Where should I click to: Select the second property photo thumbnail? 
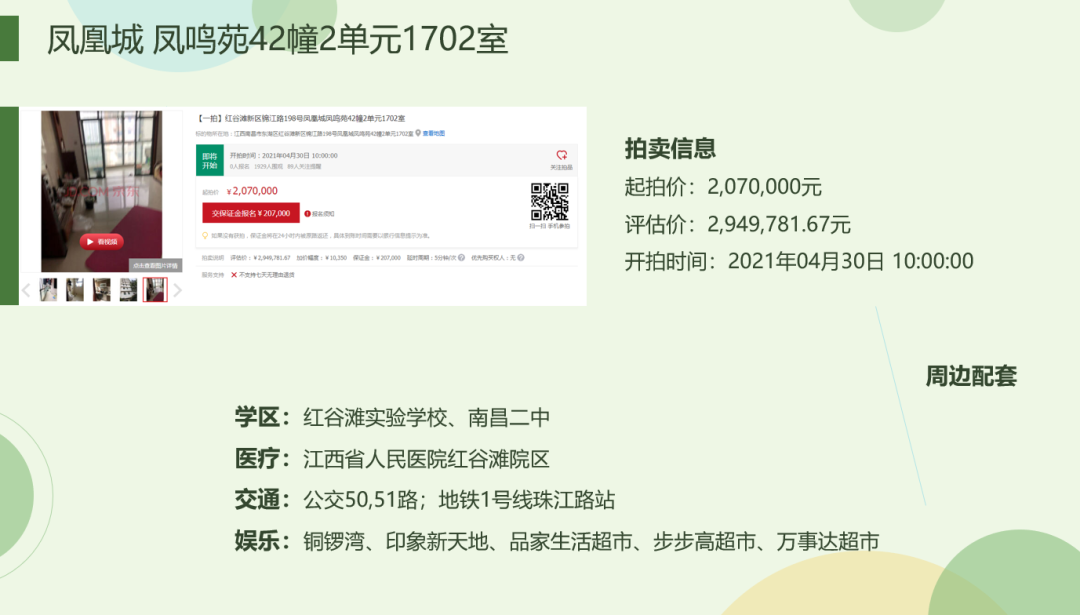75,290
